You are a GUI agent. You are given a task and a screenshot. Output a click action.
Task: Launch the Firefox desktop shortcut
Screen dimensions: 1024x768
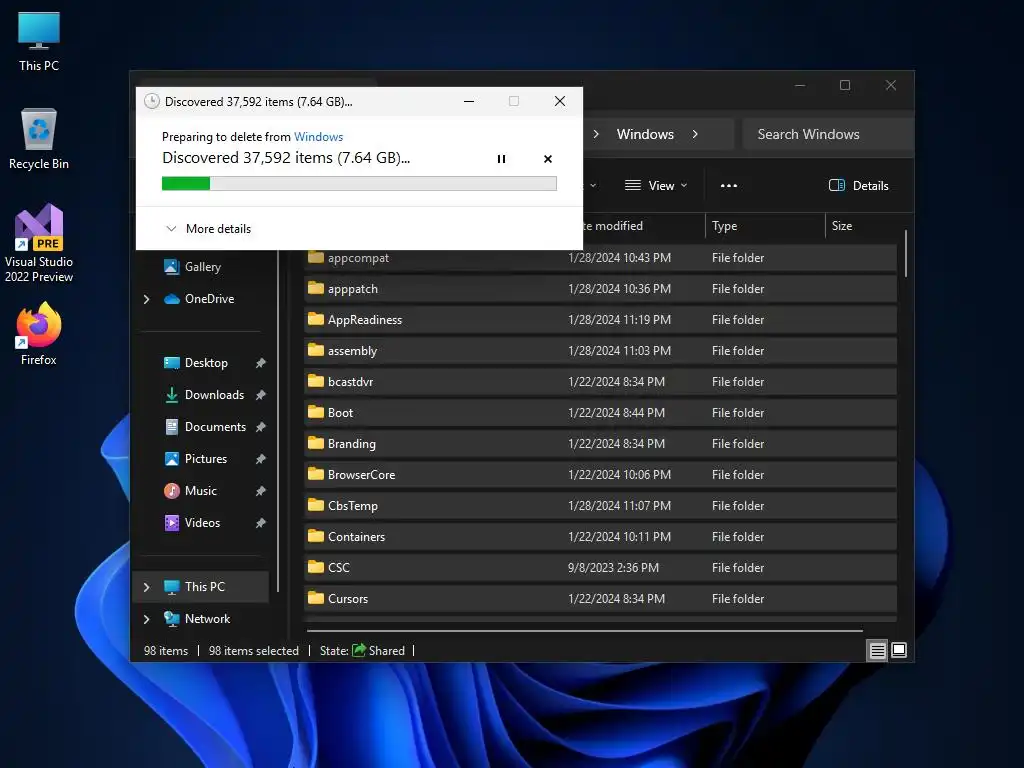[x=39, y=334]
